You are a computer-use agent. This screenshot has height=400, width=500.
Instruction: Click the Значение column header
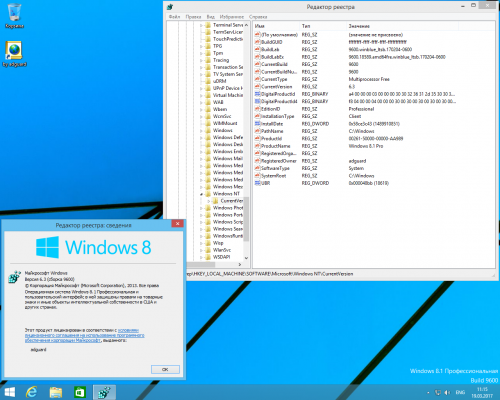[359, 26]
